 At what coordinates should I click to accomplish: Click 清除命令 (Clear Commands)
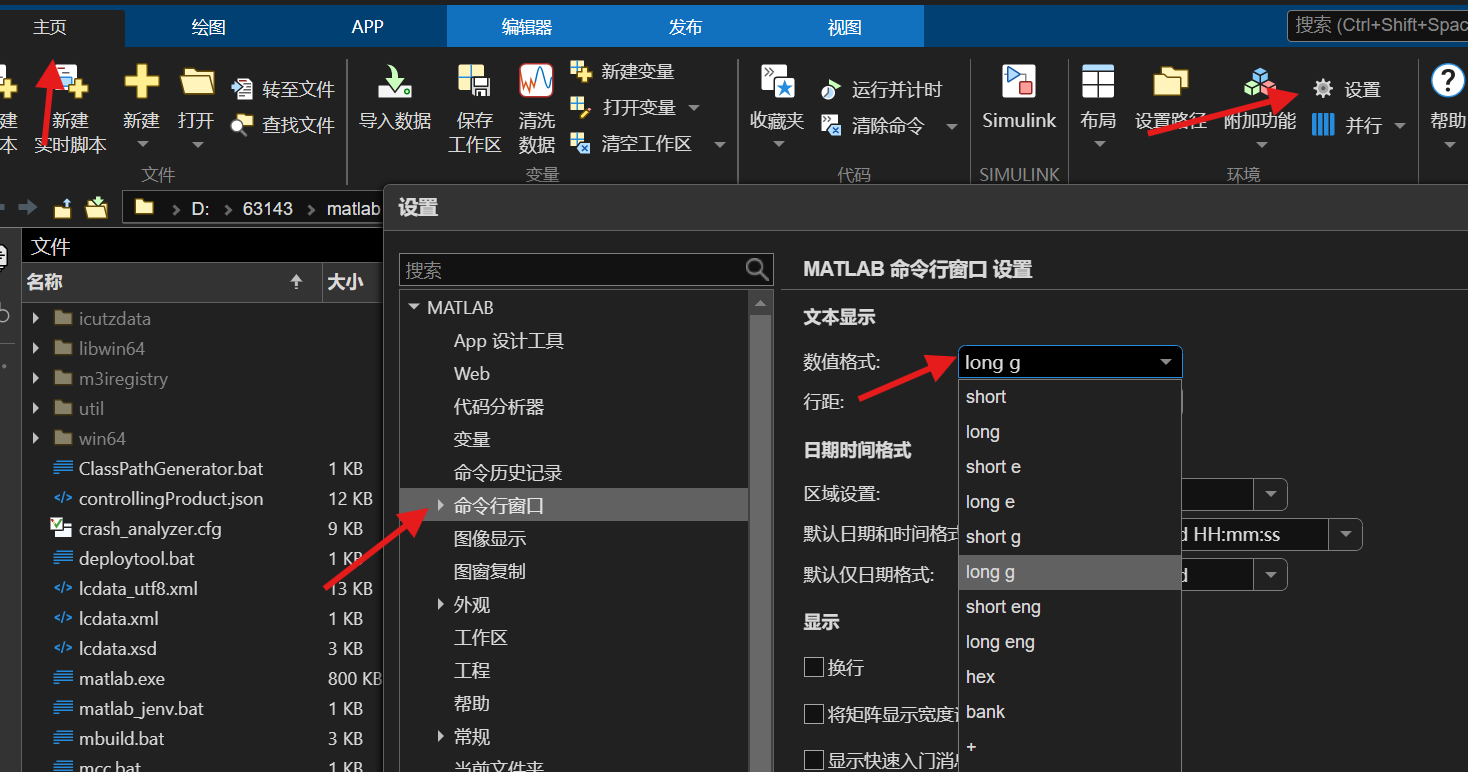point(873,126)
